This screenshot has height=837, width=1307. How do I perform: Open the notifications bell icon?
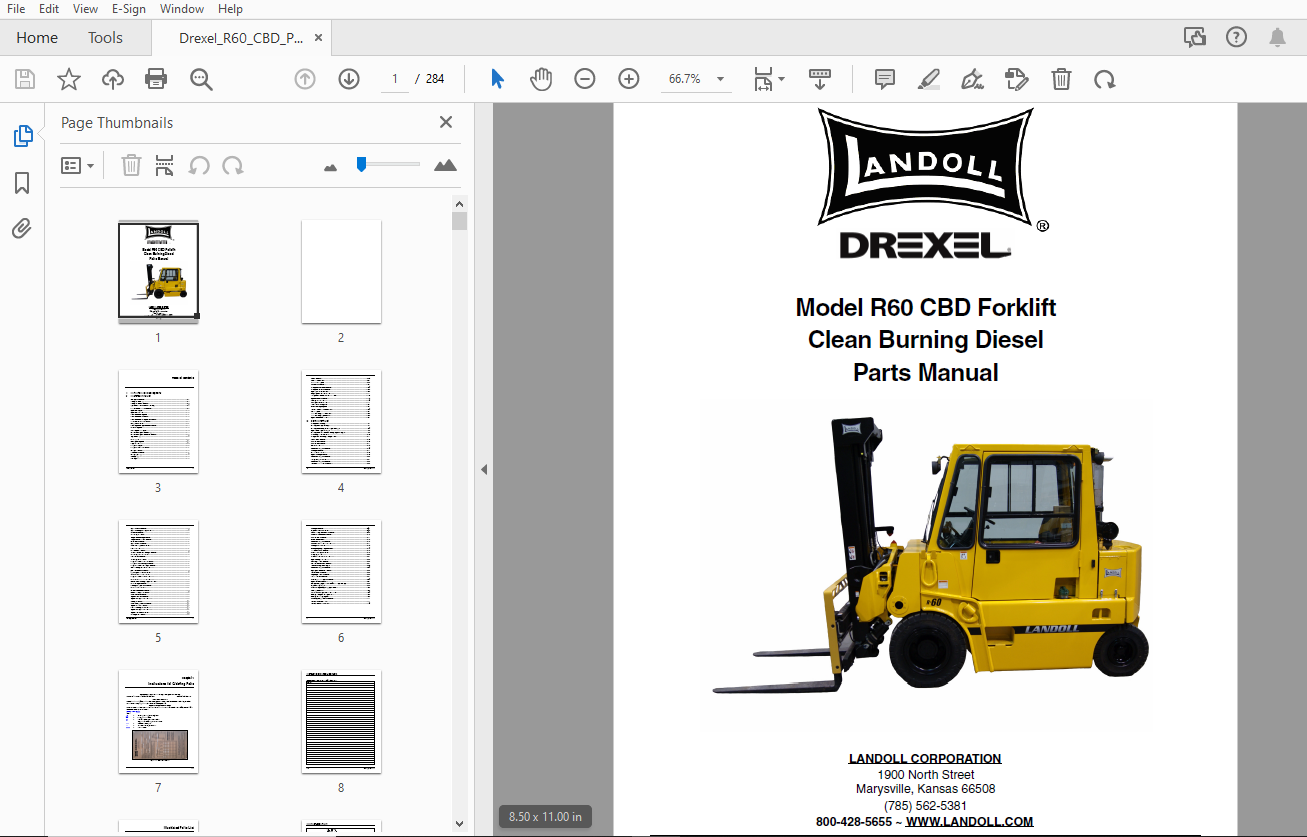(1277, 38)
